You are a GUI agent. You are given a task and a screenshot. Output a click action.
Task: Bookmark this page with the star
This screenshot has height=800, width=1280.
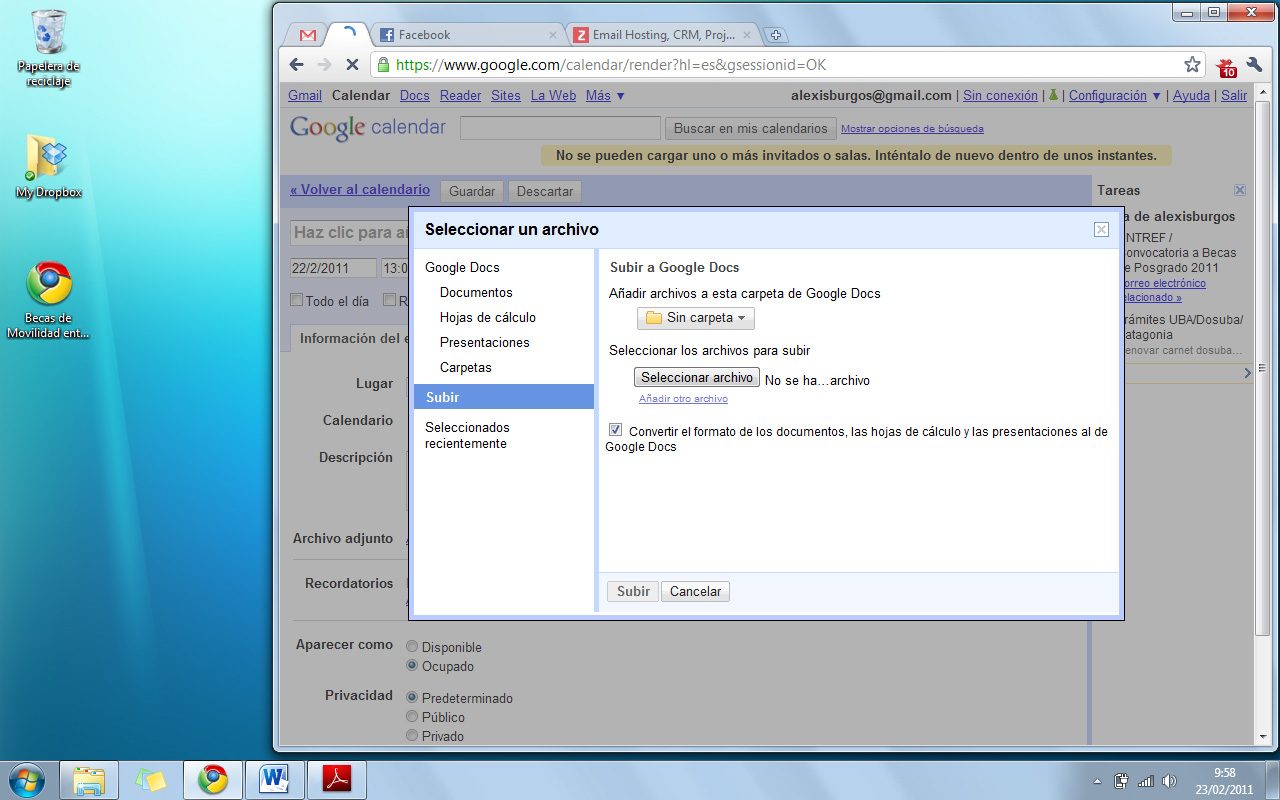(1192, 64)
